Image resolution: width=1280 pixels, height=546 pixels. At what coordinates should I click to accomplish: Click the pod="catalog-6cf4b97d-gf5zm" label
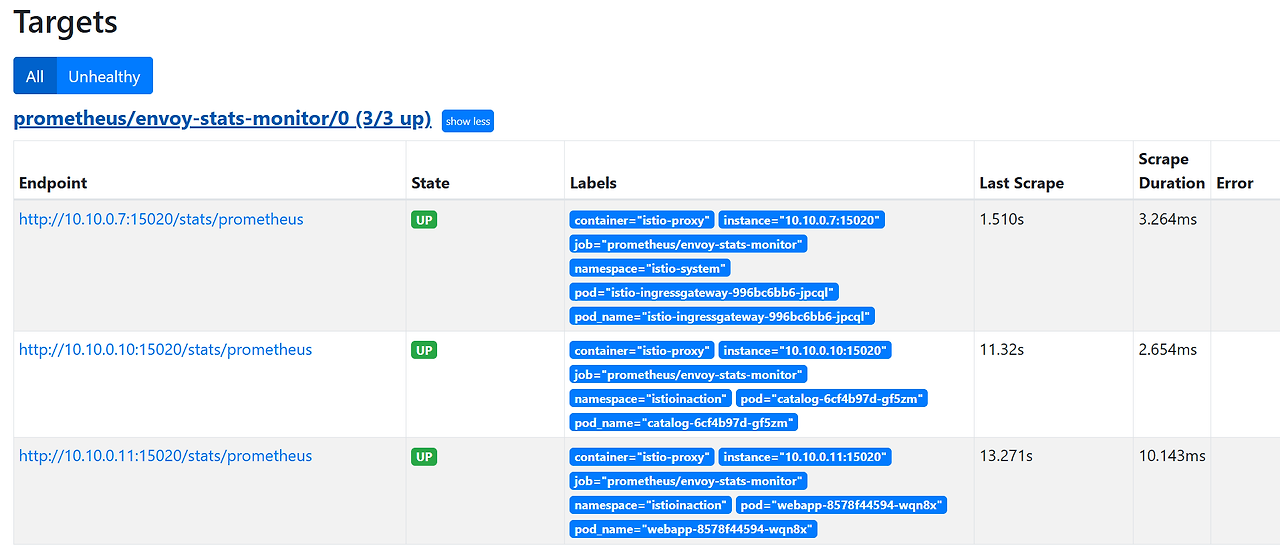click(832, 399)
